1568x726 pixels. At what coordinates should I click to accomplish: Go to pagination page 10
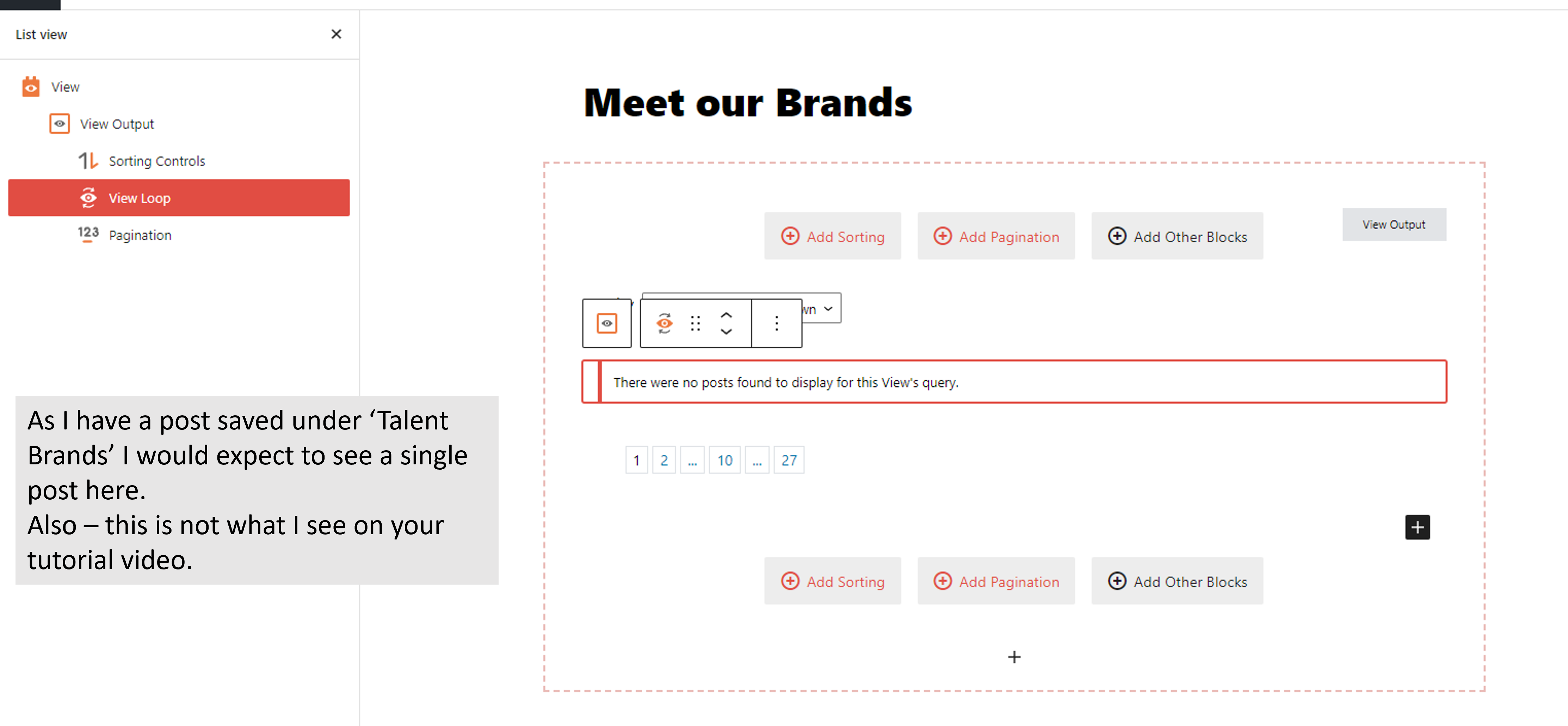point(724,460)
